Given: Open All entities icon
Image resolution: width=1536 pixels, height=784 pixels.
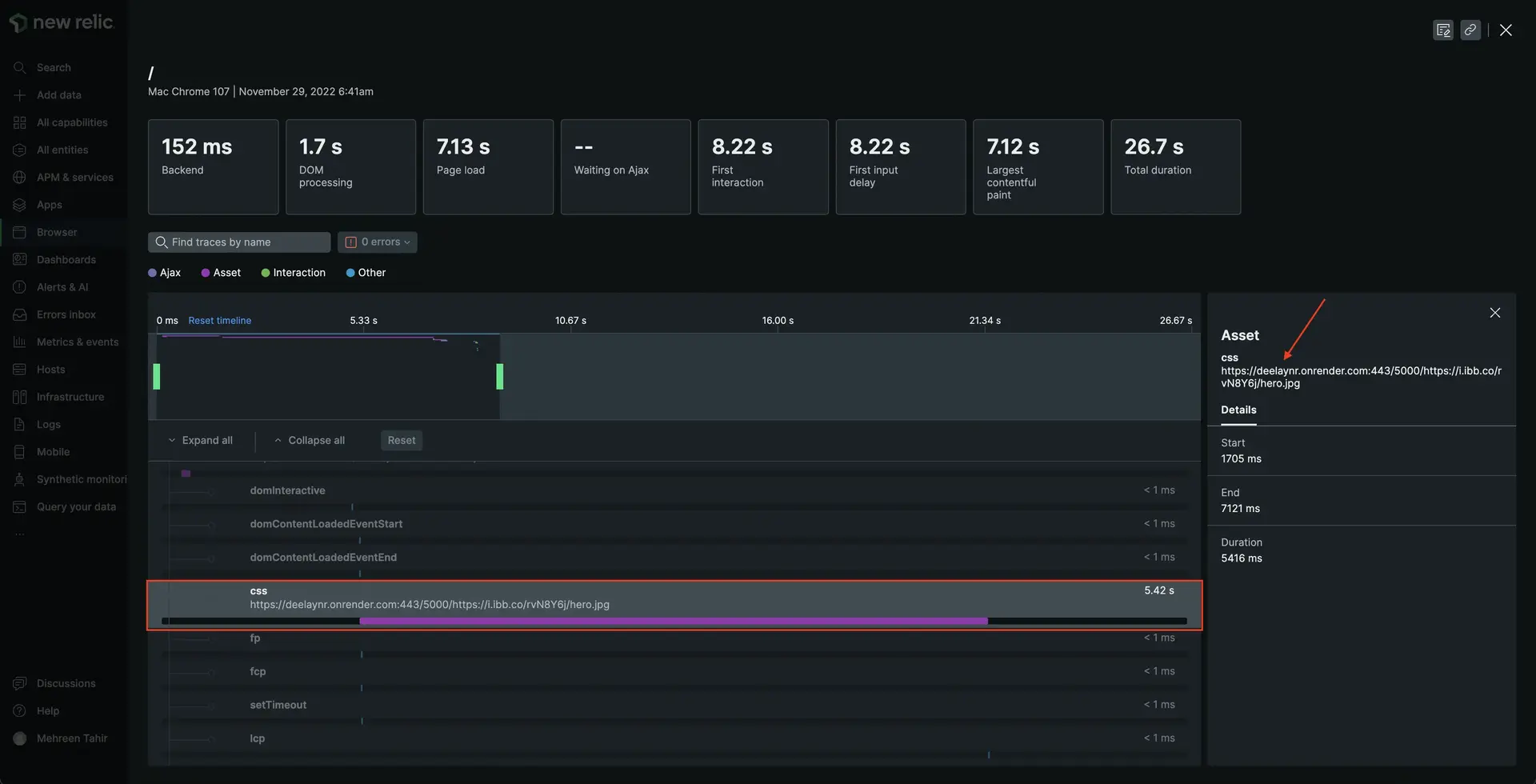Looking at the screenshot, I should [20, 150].
